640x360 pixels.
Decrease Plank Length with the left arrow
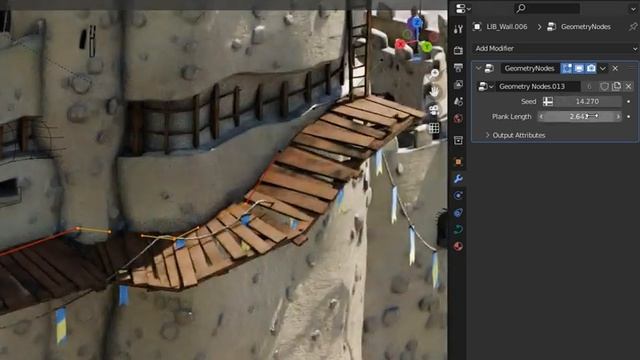[541, 117]
